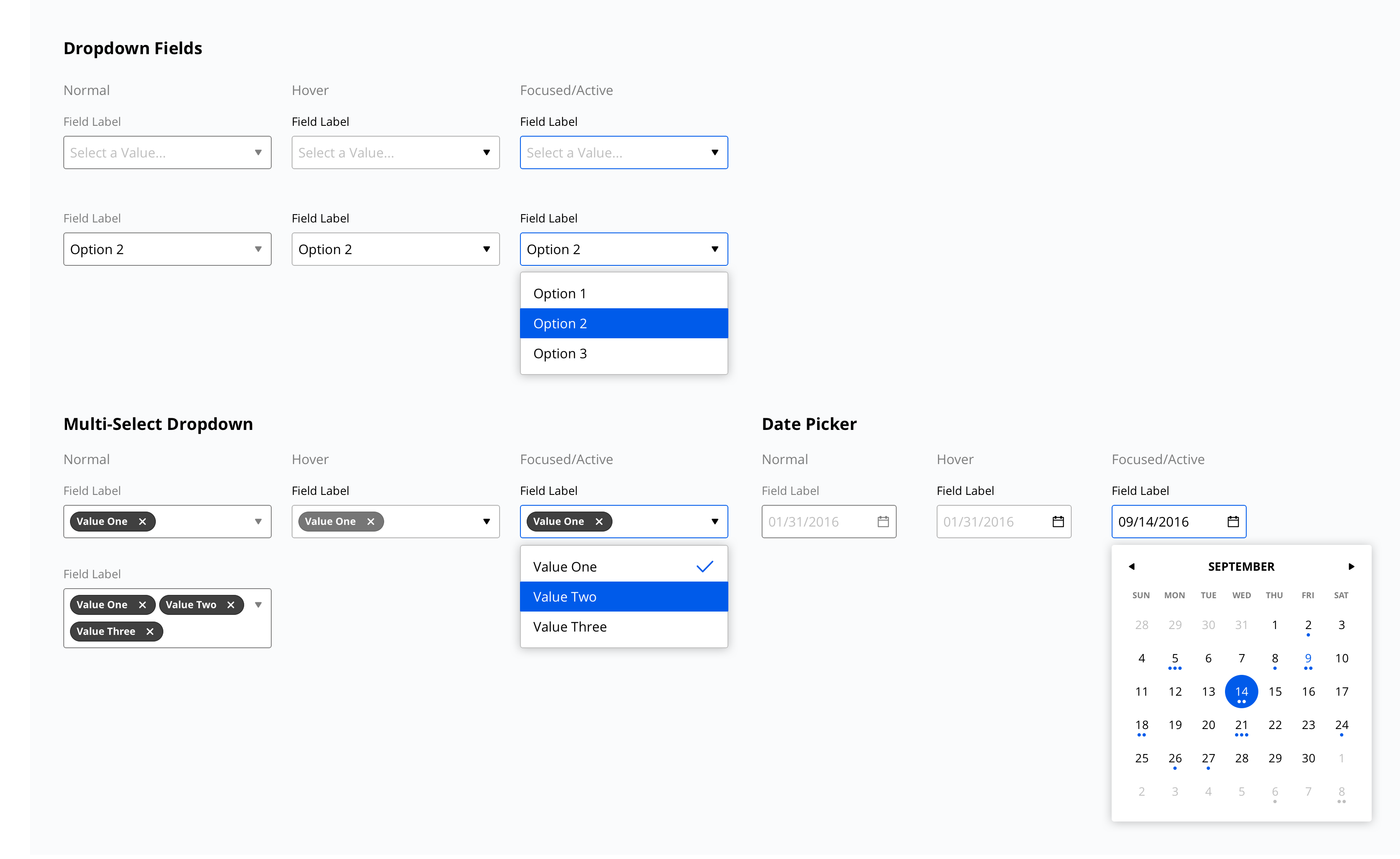Click the calendar icon in Hover date picker
The width and height of the screenshot is (1400, 859).
[1058, 521]
